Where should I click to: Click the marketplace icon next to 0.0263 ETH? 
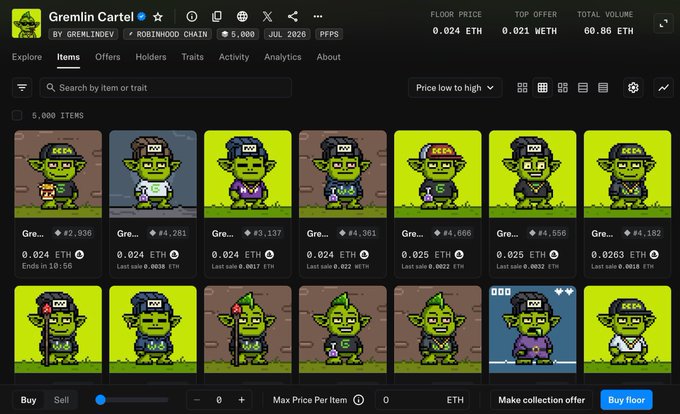(654, 254)
